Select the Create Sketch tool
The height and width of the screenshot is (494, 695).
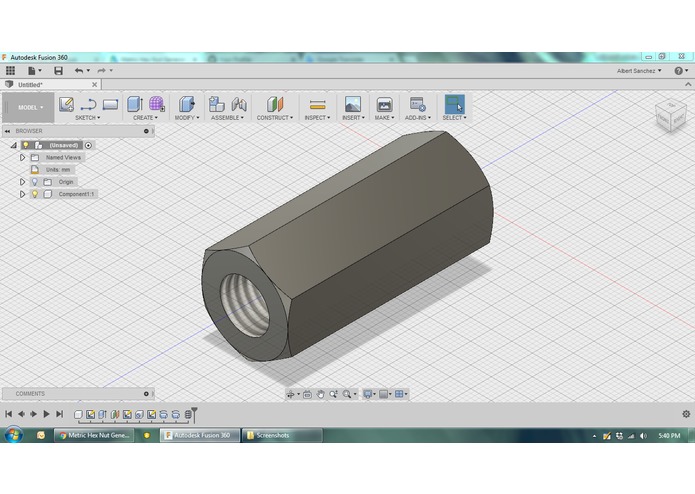coord(66,104)
